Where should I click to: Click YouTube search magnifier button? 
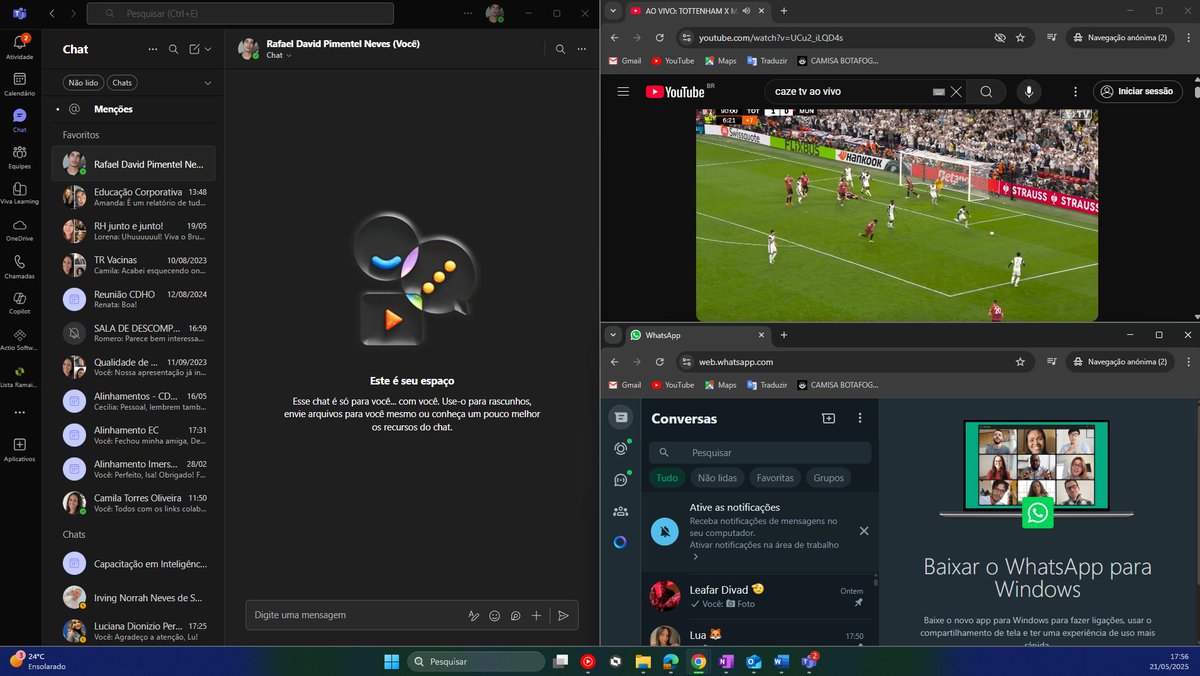pos(986,91)
